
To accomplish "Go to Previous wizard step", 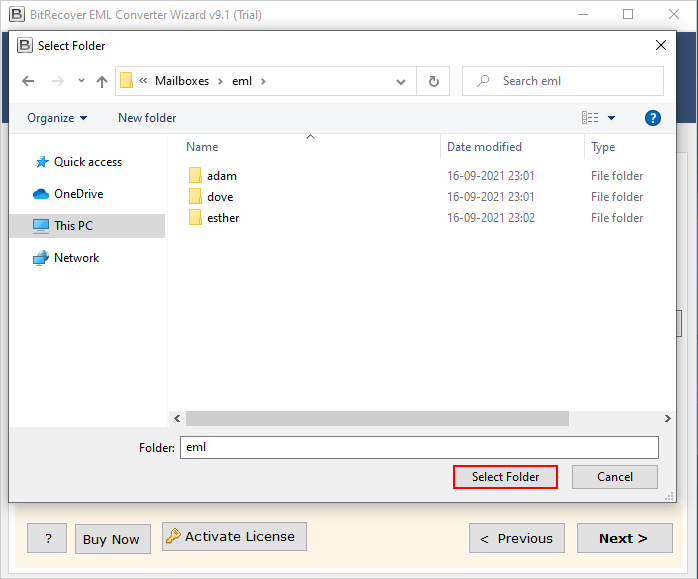I will pyautogui.click(x=517, y=539).
